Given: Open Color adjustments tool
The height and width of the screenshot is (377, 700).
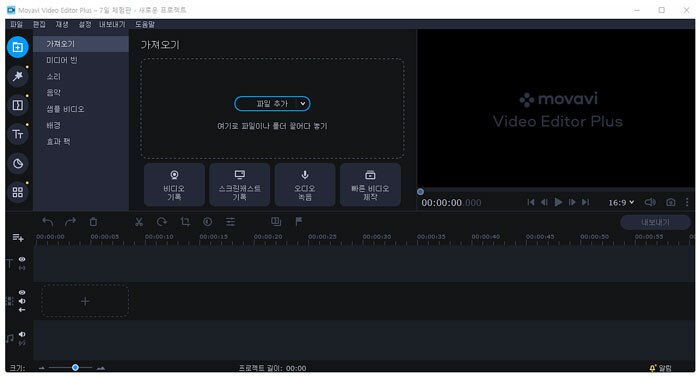Looking at the screenshot, I should coord(207,222).
